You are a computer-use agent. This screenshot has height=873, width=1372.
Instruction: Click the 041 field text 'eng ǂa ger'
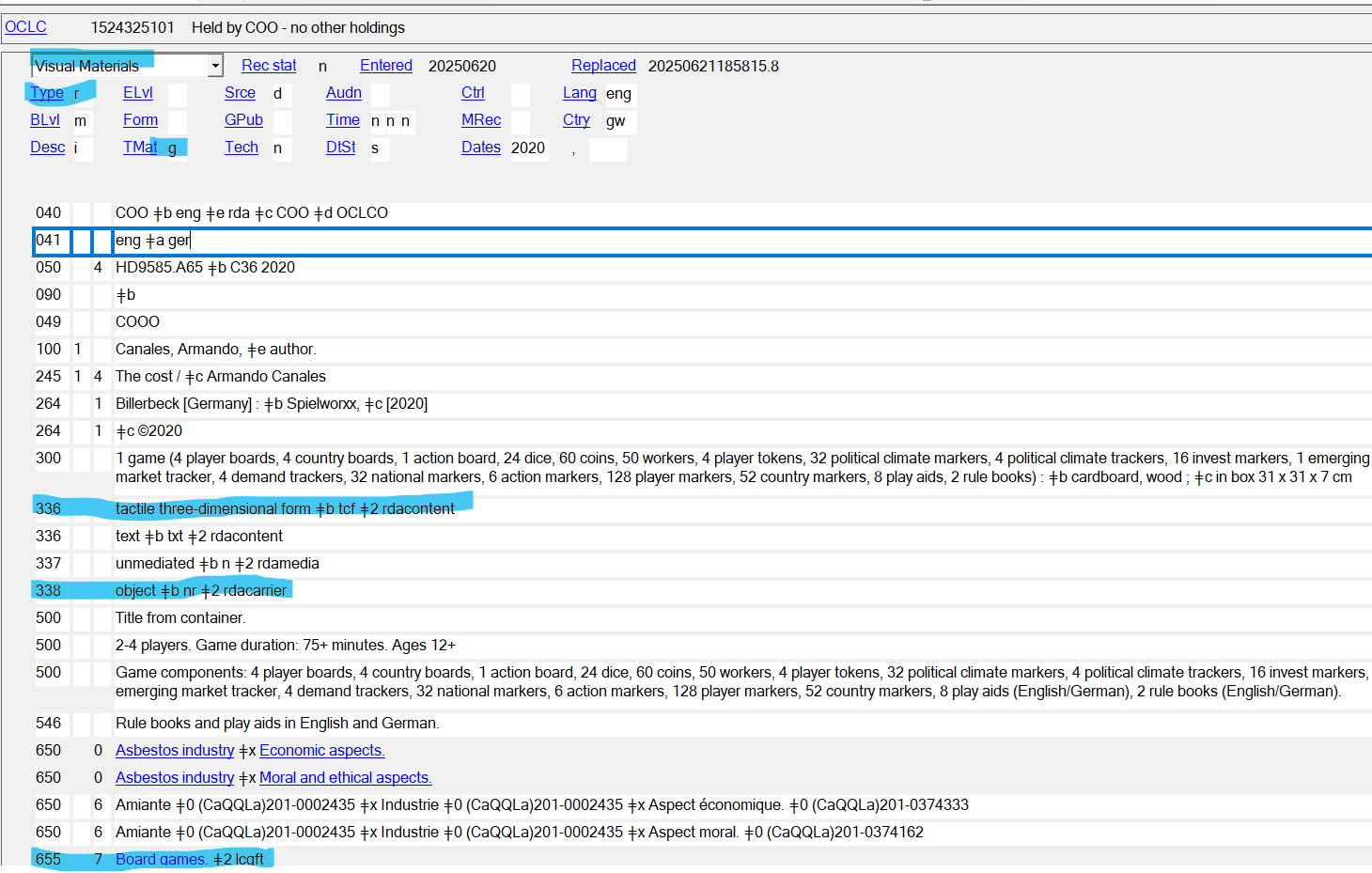[x=152, y=241]
